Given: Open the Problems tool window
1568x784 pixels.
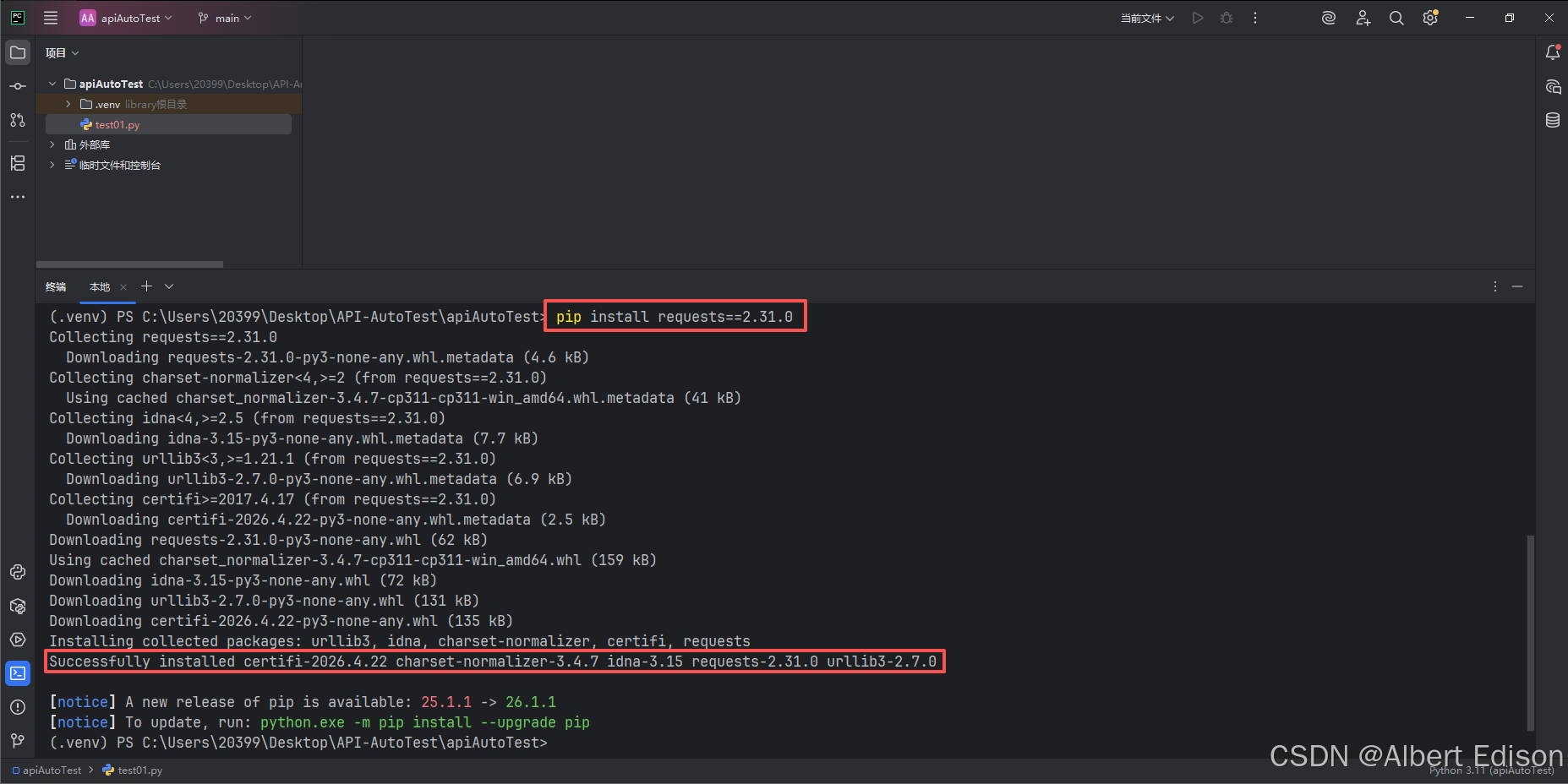Looking at the screenshot, I should 18,707.
